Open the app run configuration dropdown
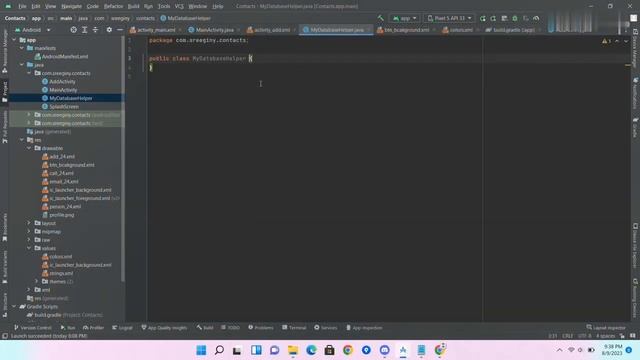The width and height of the screenshot is (640, 360). (404, 18)
